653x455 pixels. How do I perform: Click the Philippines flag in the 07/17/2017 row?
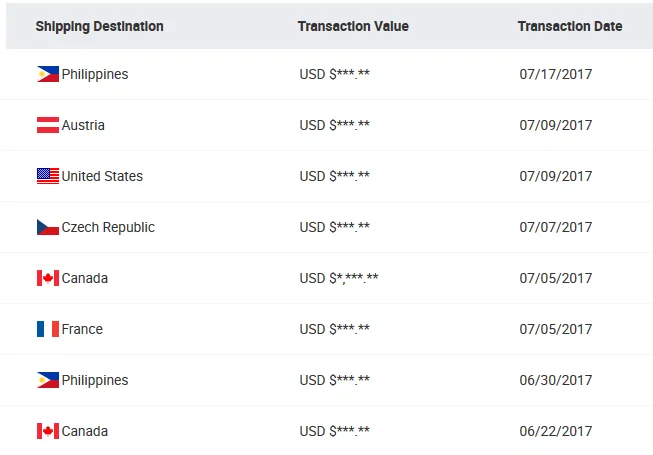(x=47, y=74)
